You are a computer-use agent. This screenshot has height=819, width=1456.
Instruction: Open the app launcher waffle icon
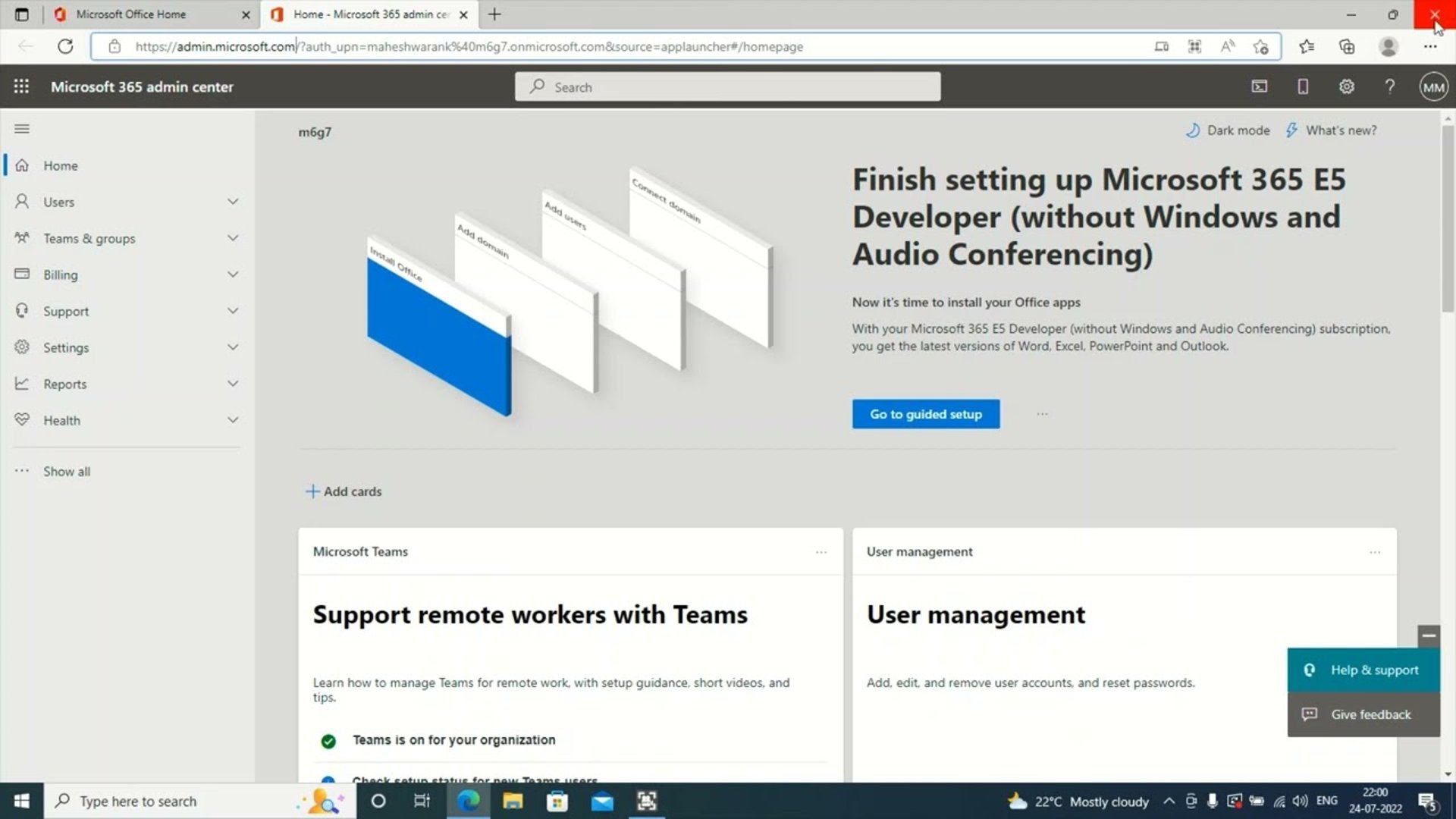tap(21, 86)
